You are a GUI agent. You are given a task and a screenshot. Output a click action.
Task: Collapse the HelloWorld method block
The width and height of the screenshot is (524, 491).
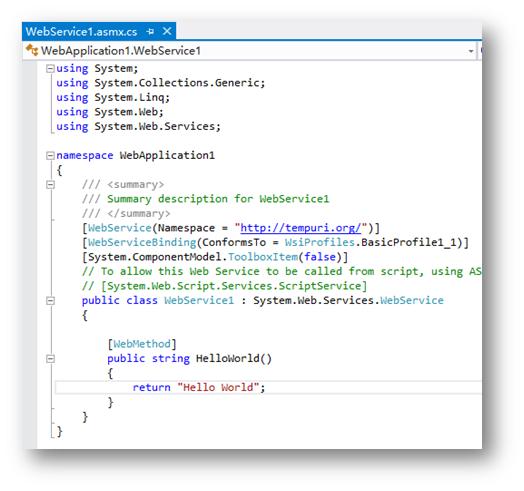(50, 359)
